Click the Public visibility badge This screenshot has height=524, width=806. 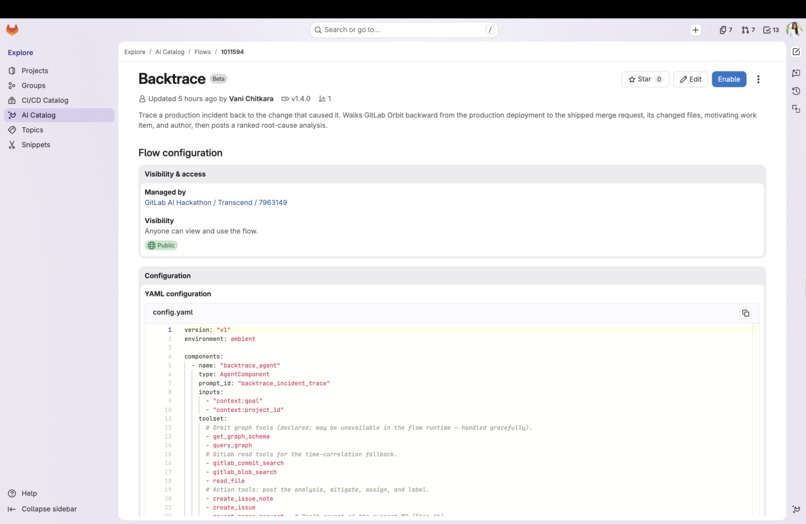click(x=161, y=245)
